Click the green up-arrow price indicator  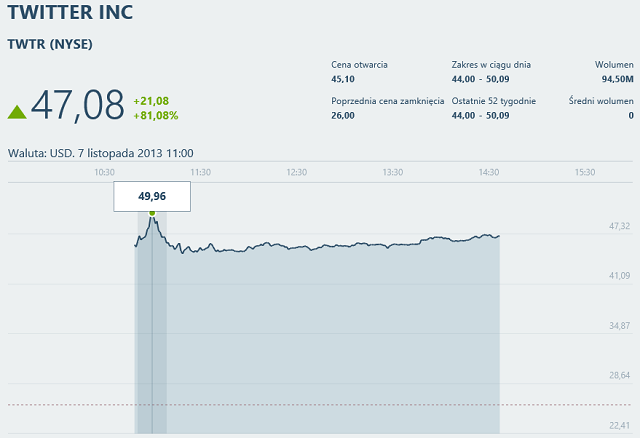[17, 112]
